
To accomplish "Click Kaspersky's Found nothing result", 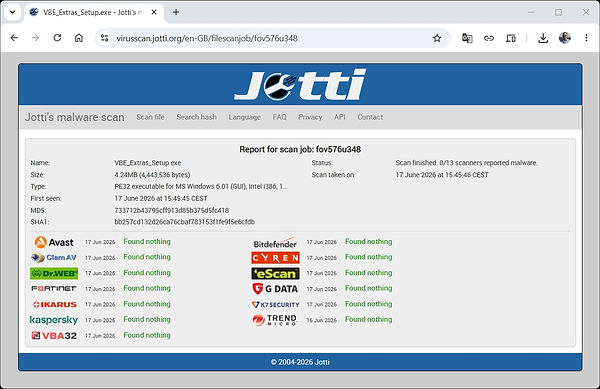I will pyautogui.click(x=147, y=319).
